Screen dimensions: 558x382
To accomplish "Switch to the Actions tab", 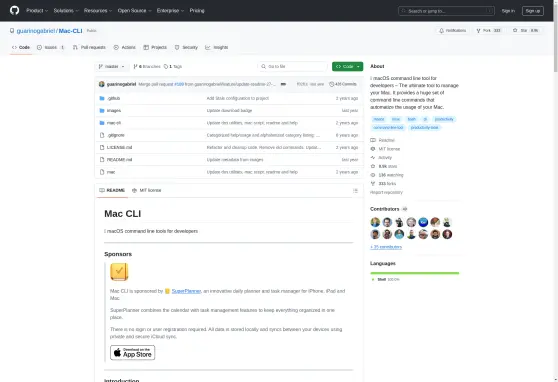I will [x=125, y=47].
